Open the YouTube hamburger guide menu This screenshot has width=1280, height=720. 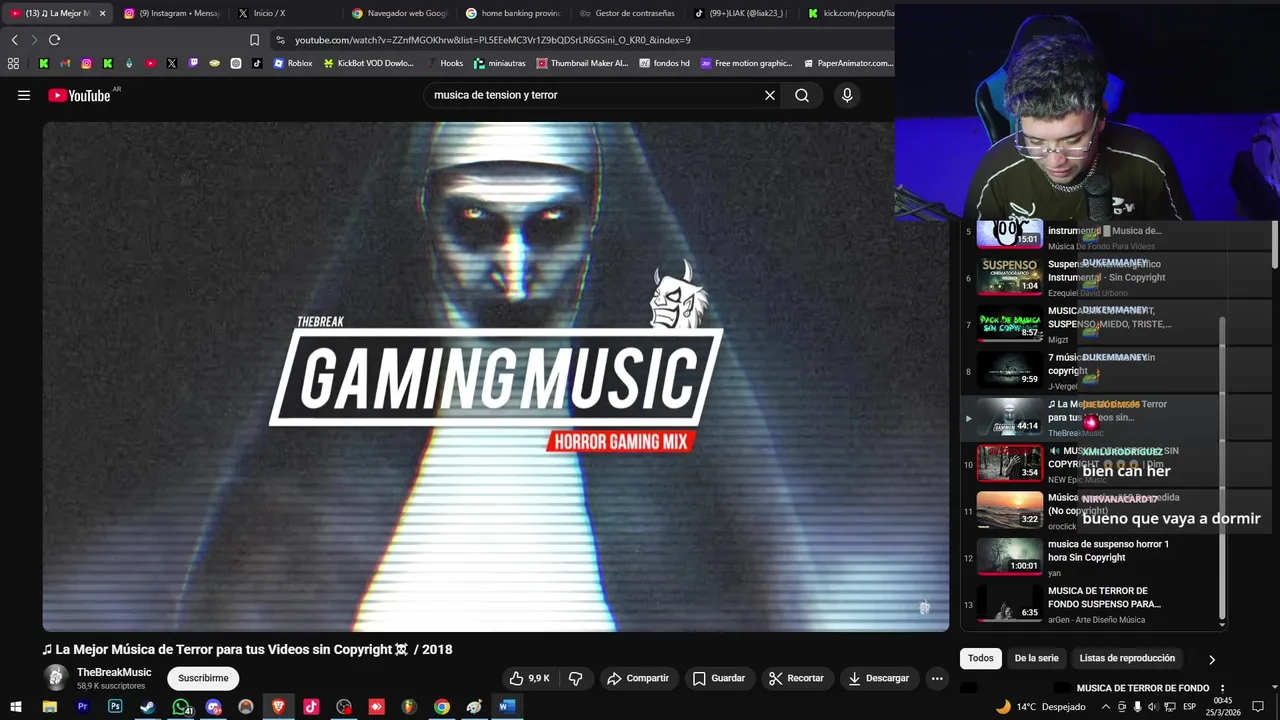(24, 95)
